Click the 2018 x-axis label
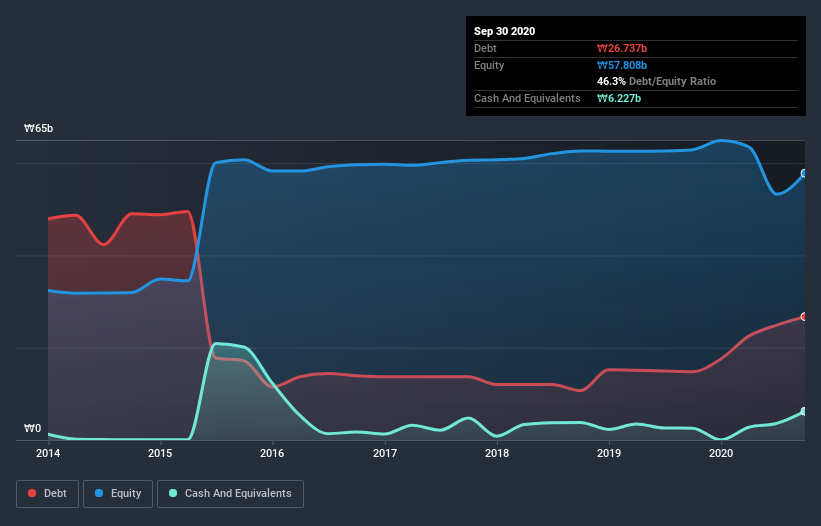 (x=497, y=453)
